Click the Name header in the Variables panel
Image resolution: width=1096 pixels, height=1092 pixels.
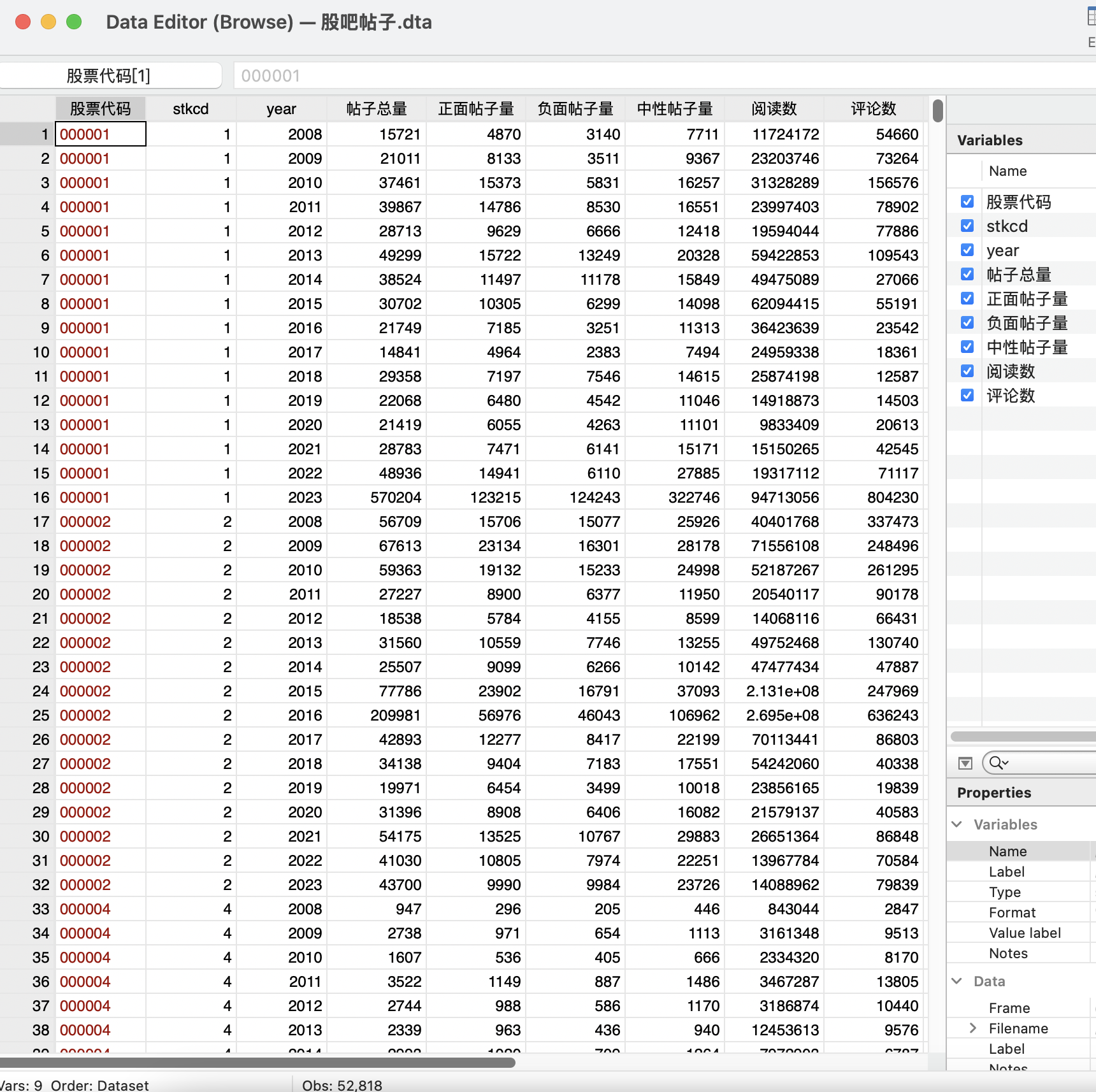[x=1007, y=171]
